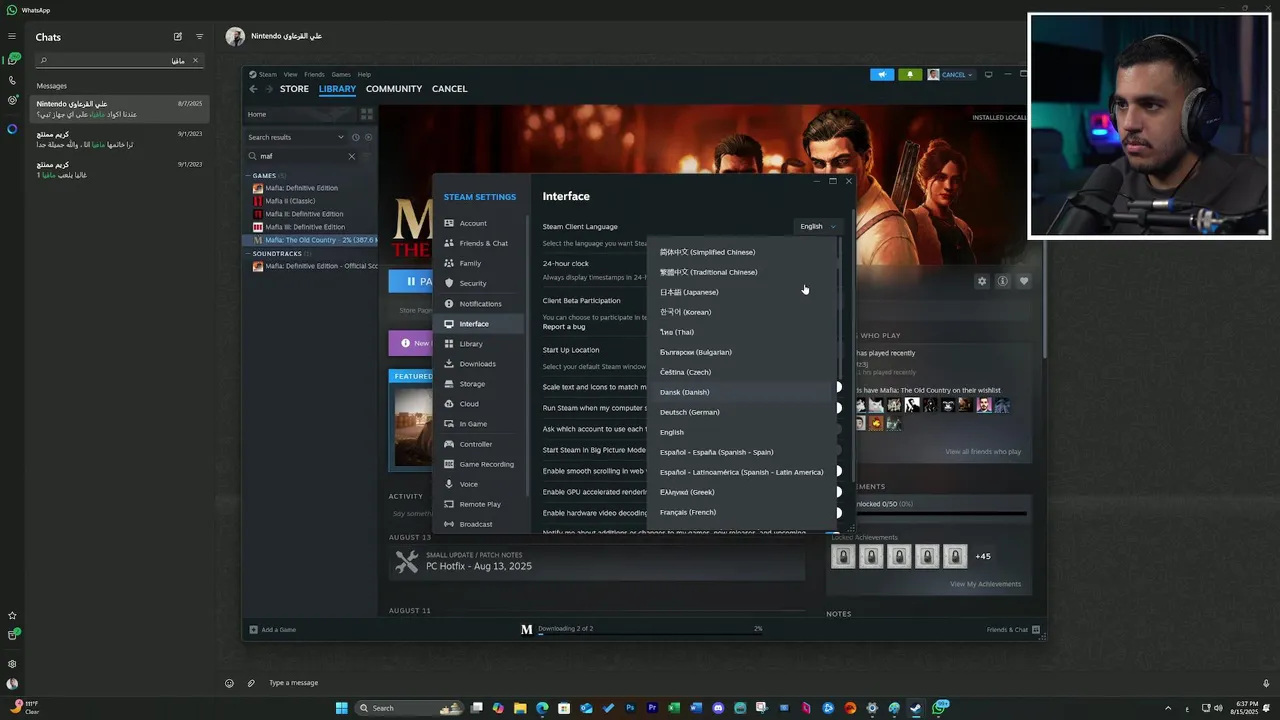Open the Game Recording settings section
Image resolution: width=1280 pixels, height=720 pixels.
(480, 463)
